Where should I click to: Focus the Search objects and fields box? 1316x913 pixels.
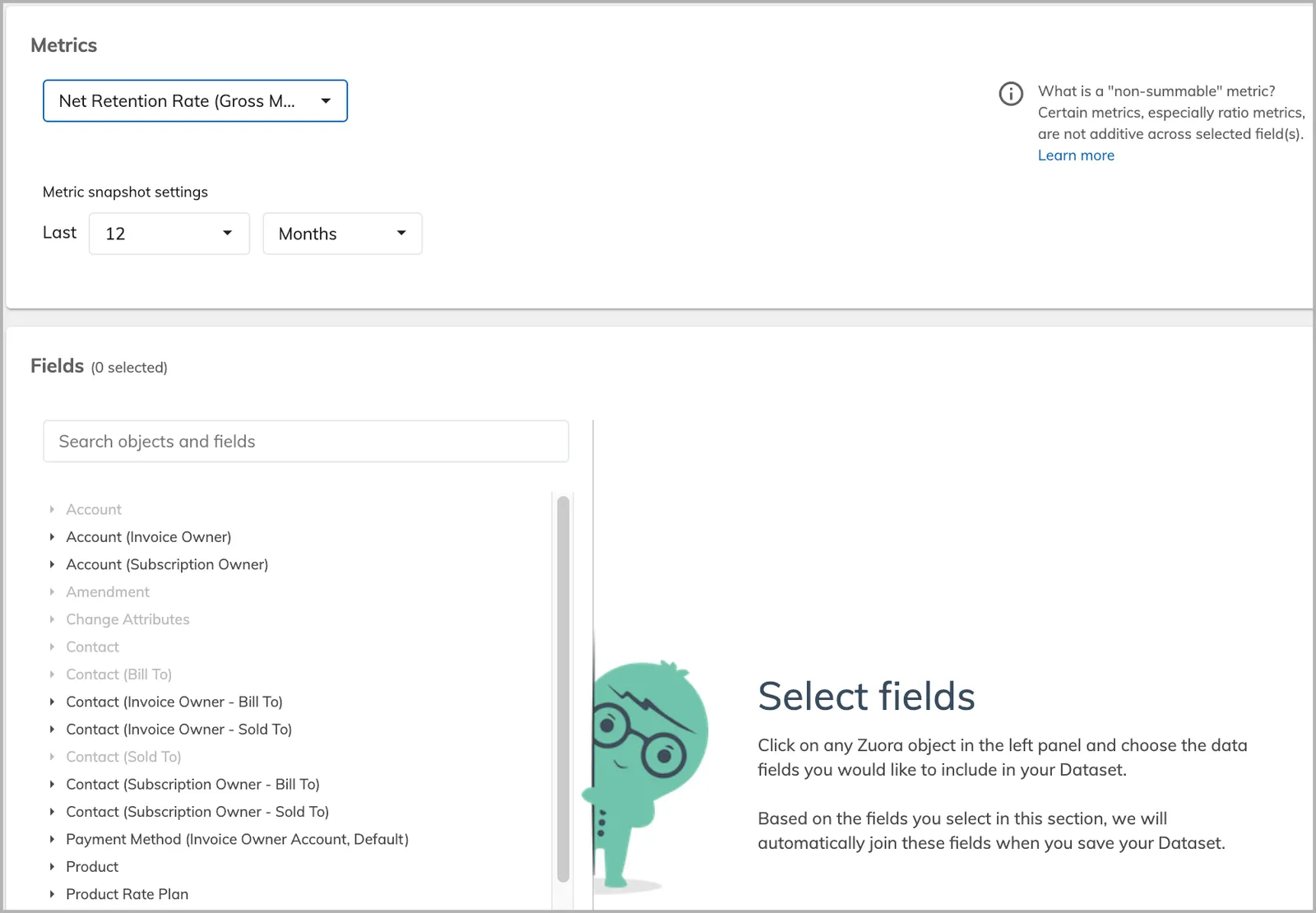click(306, 442)
